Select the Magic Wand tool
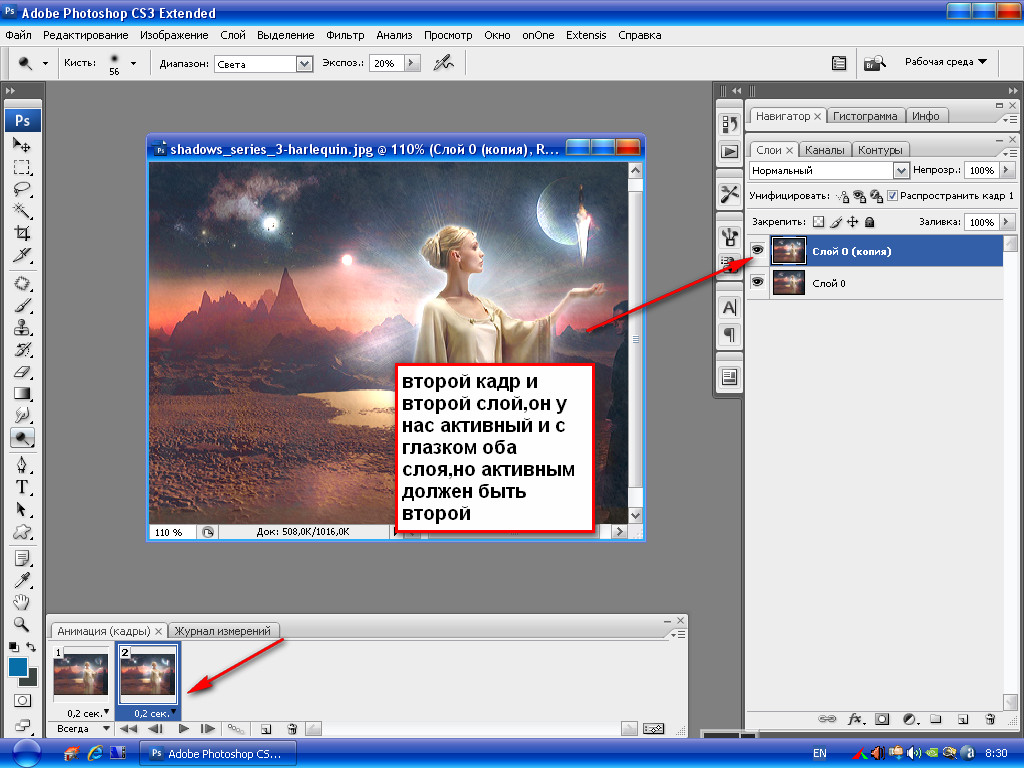The image size is (1024, 768). pos(22,211)
